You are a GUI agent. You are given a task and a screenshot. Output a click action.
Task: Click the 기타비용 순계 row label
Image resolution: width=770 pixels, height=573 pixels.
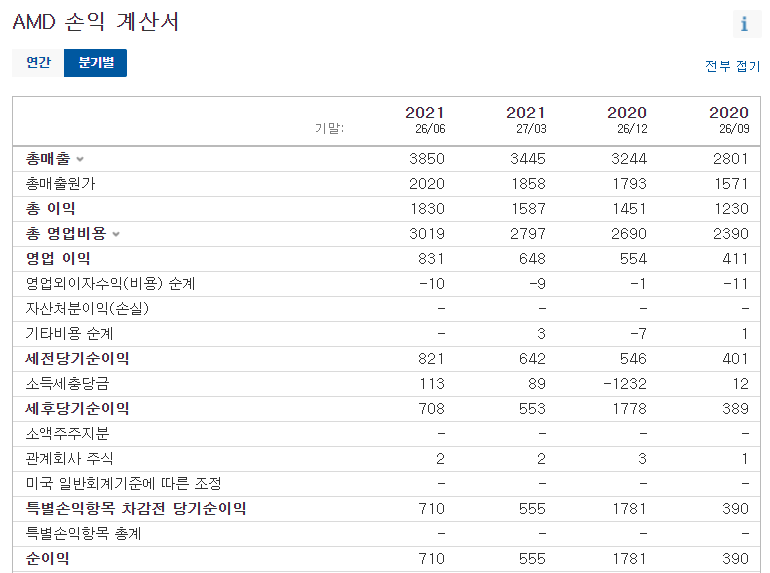pyautogui.click(x=69, y=334)
